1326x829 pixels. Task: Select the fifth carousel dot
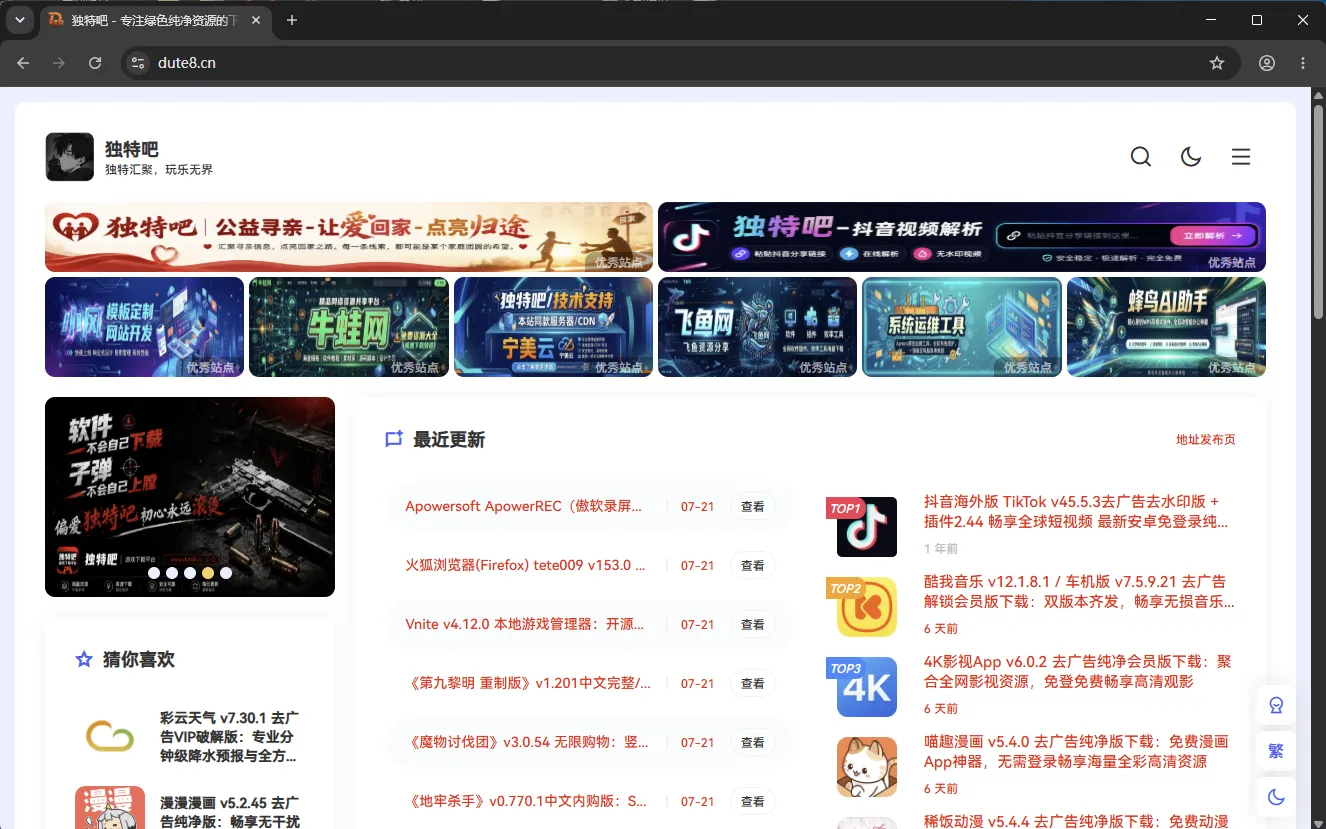coord(226,573)
